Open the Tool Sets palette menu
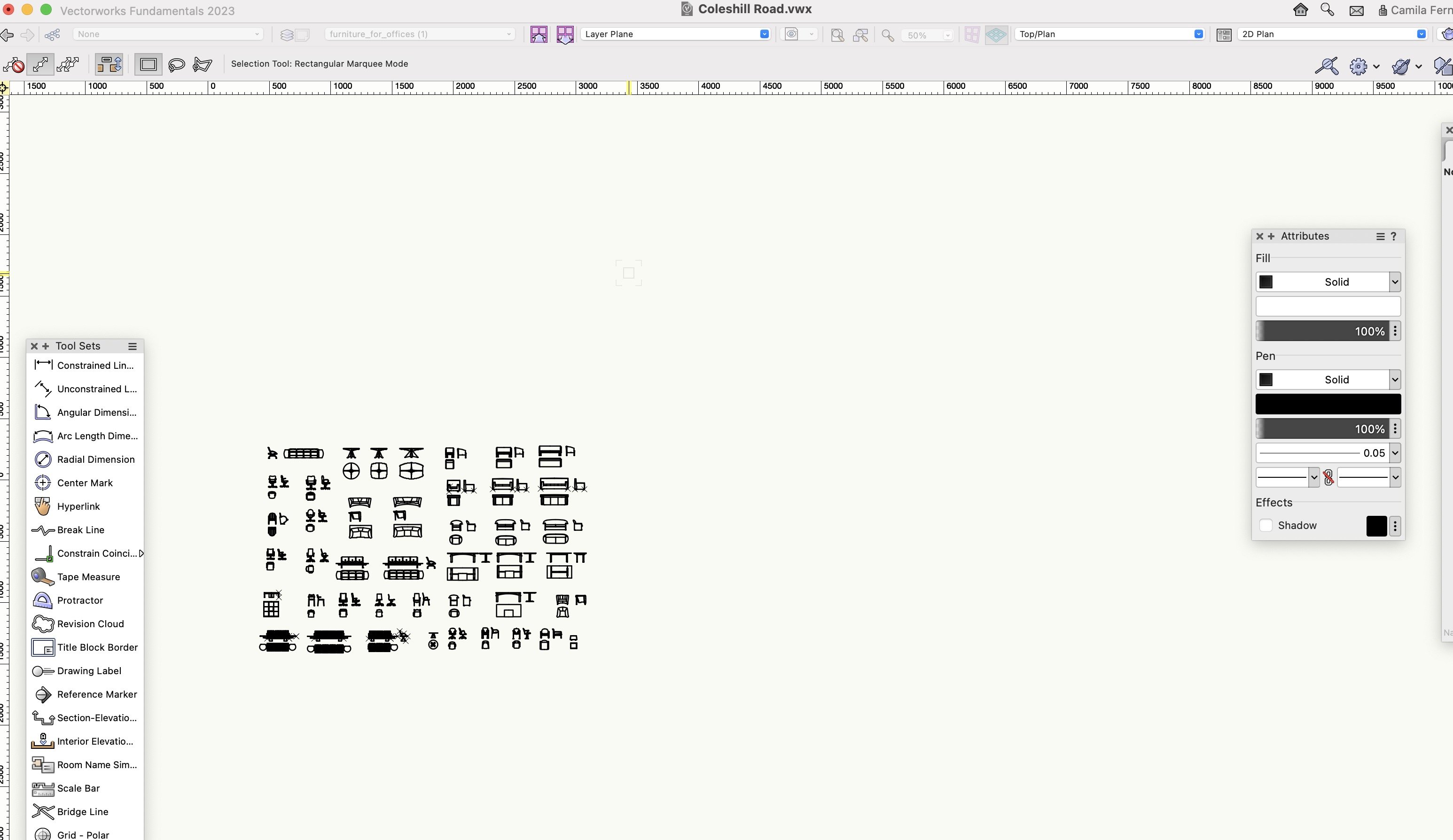This screenshot has width=1453, height=840. coord(132,346)
